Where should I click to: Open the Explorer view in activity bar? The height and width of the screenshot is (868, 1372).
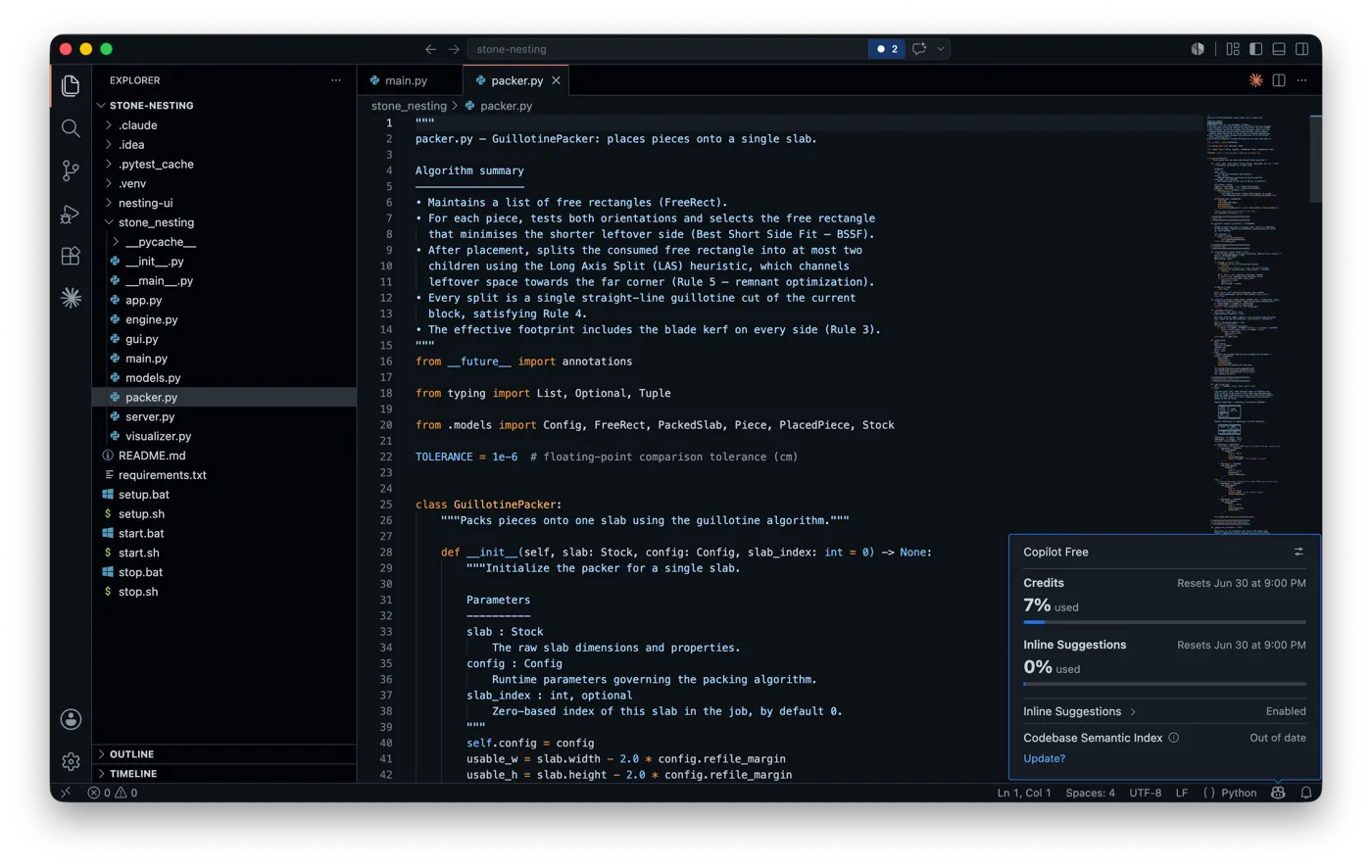(x=71, y=86)
